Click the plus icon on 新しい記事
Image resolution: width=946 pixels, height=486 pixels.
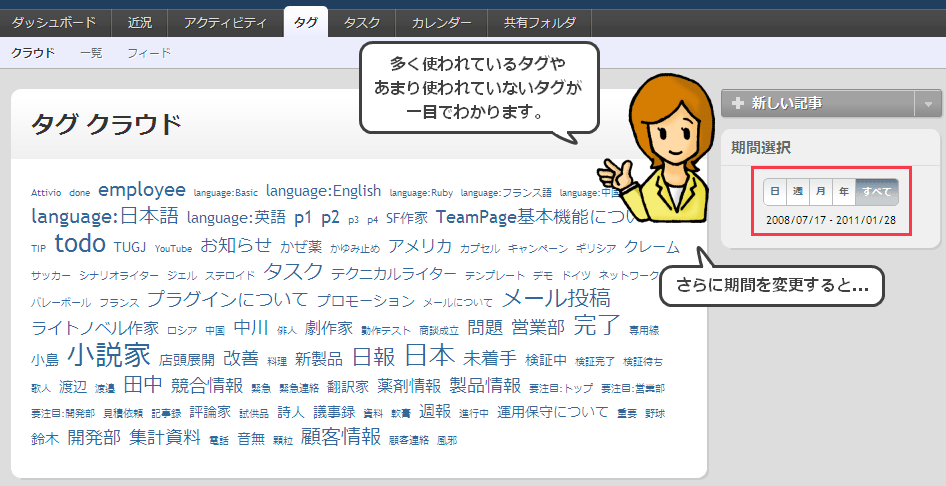click(x=738, y=103)
